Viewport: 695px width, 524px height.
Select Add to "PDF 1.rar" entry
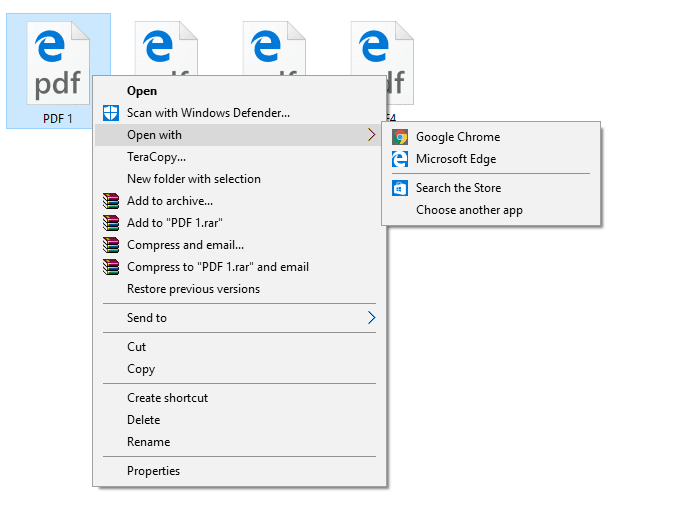[x=240, y=223]
